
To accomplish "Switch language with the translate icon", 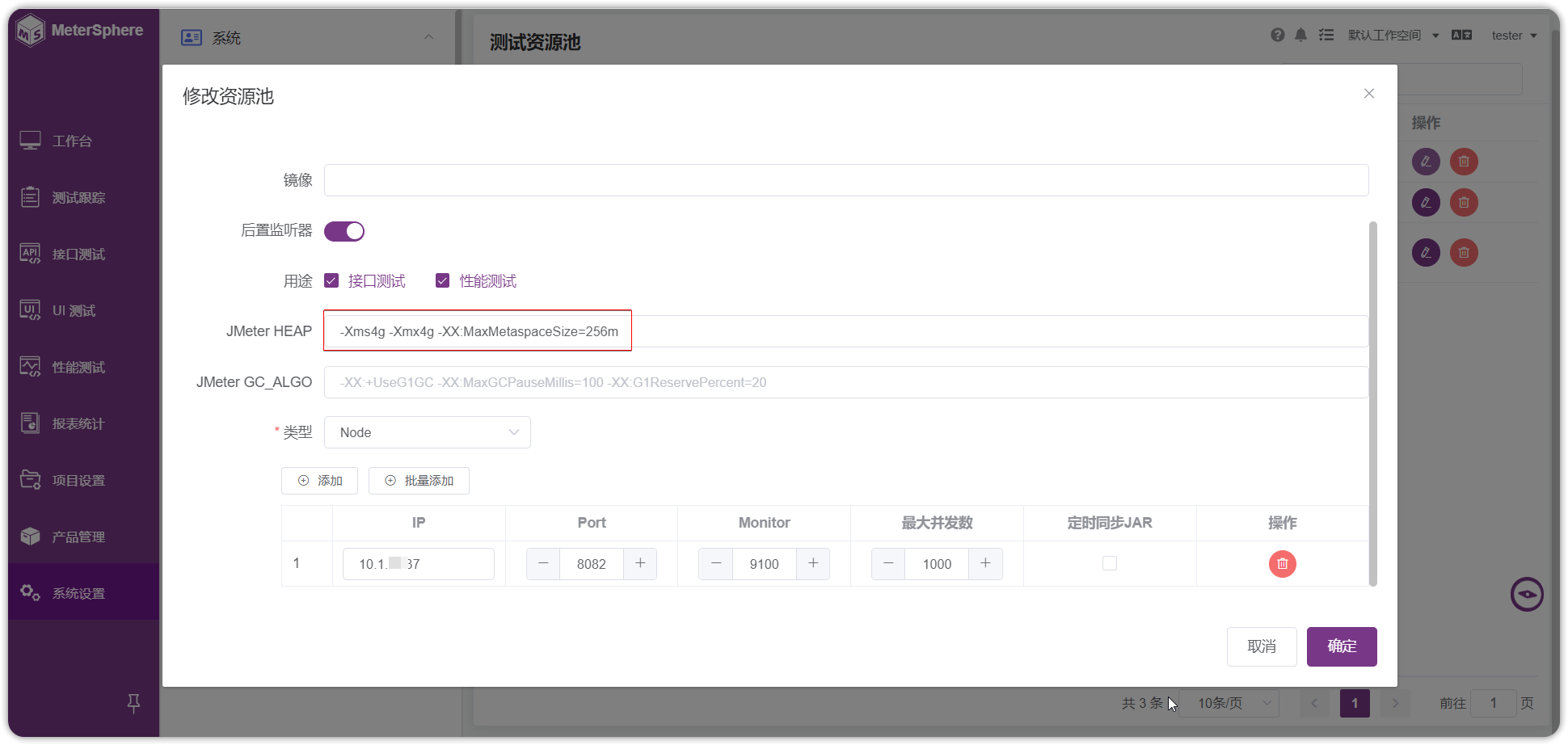I will pyautogui.click(x=1461, y=35).
